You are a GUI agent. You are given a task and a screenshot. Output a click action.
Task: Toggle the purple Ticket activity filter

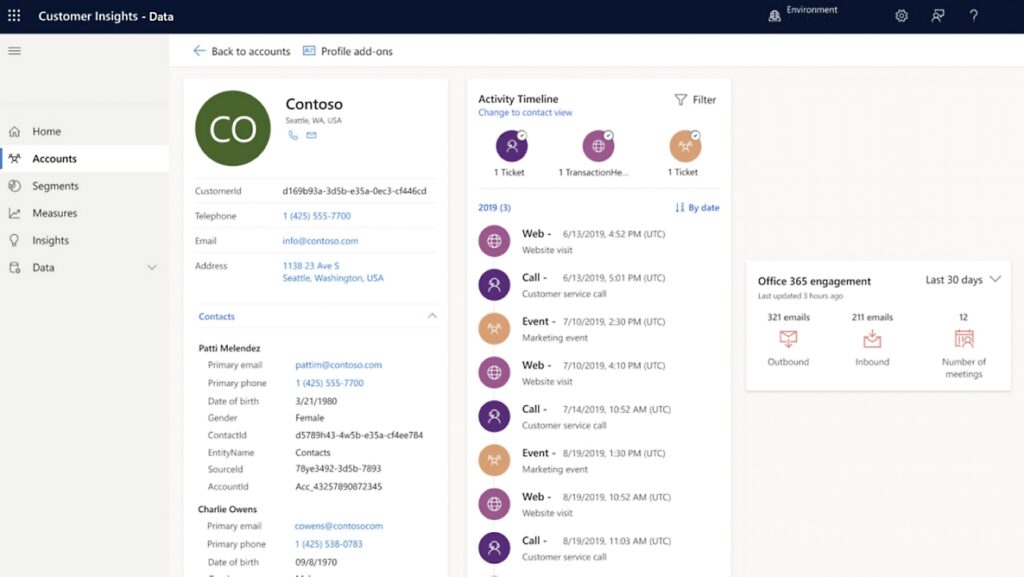pos(511,146)
